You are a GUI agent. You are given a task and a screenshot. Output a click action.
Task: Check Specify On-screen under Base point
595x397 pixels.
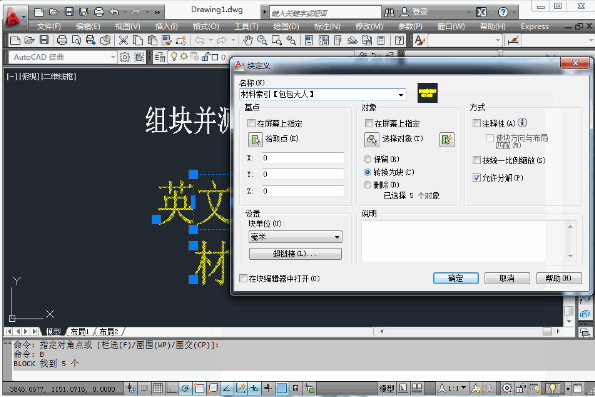tap(251, 123)
